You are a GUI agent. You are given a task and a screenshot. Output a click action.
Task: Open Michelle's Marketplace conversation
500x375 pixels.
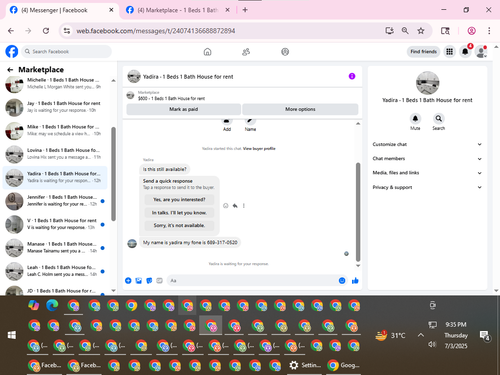click(55, 83)
